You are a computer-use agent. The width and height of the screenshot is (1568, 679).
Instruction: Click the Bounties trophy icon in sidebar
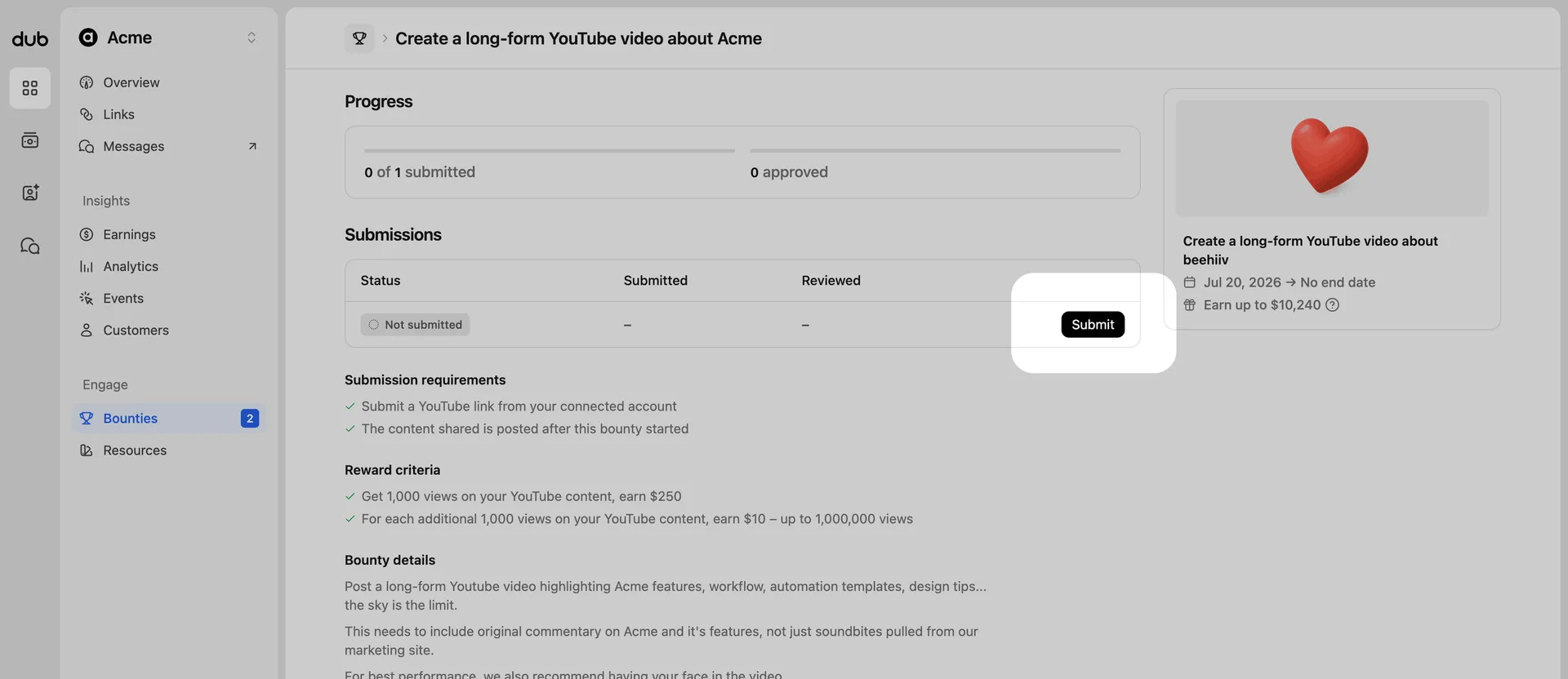pos(87,418)
